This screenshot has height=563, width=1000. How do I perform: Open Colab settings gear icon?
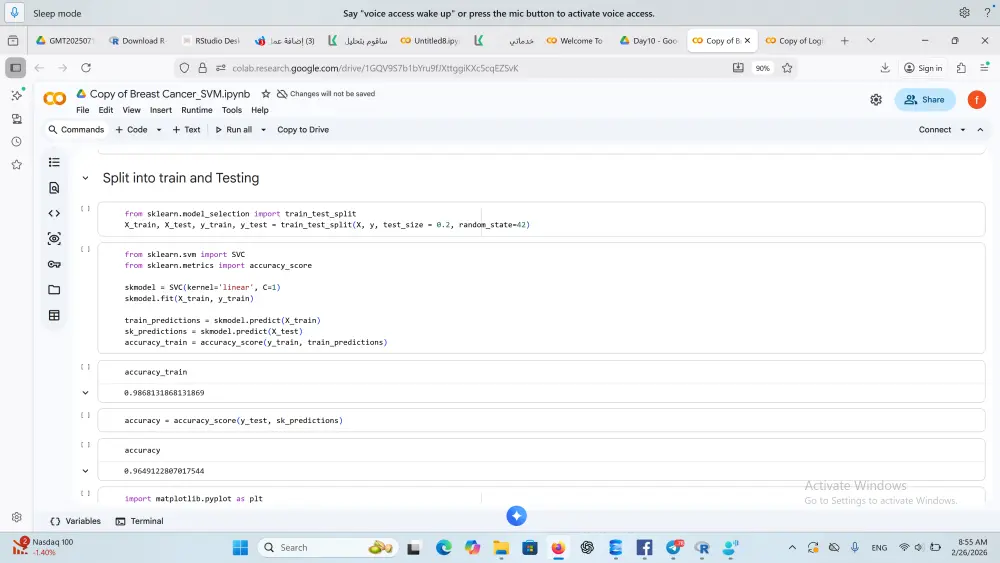click(876, 99)
